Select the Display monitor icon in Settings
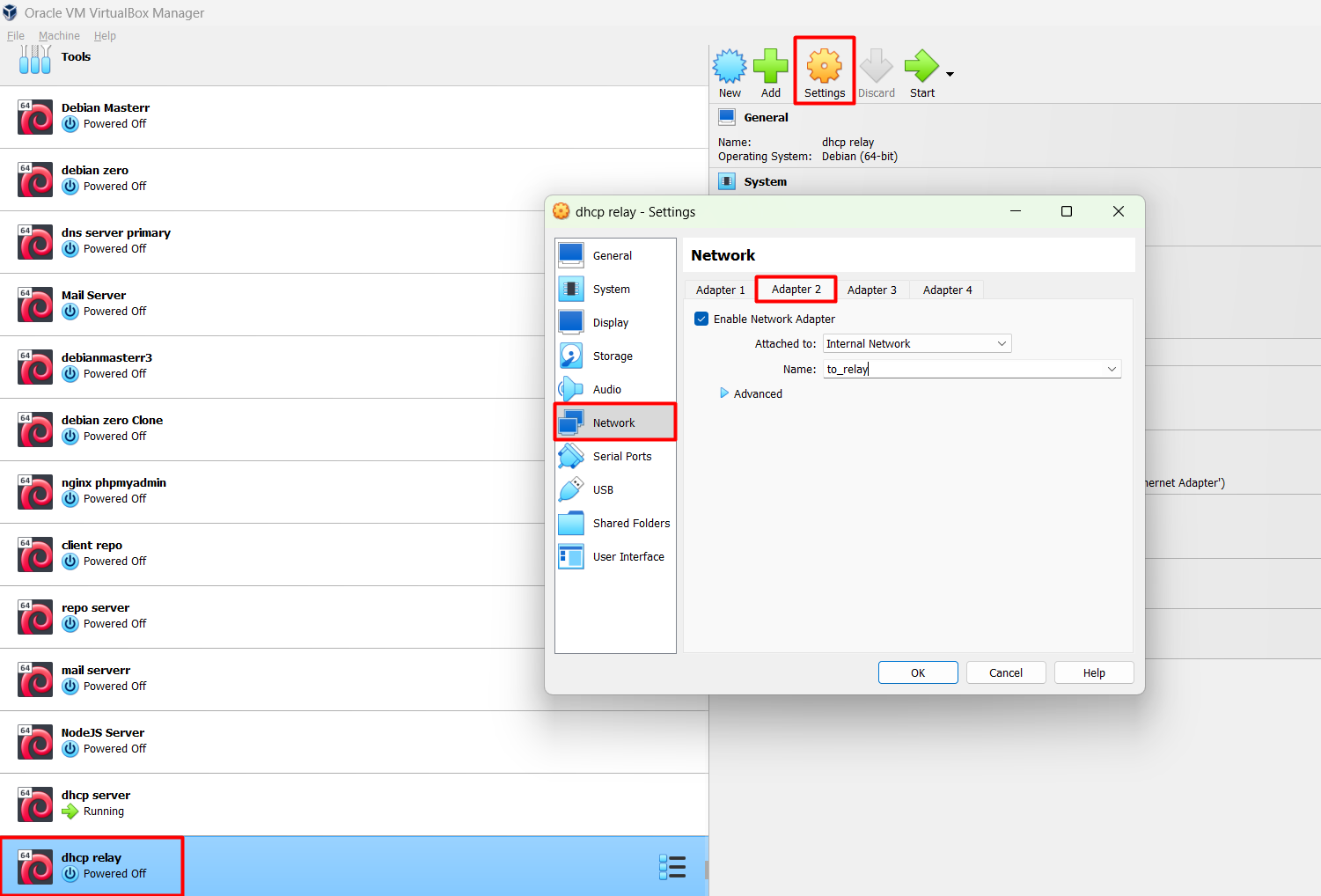This screenshot has width=1321, height=896. [571, 322]
